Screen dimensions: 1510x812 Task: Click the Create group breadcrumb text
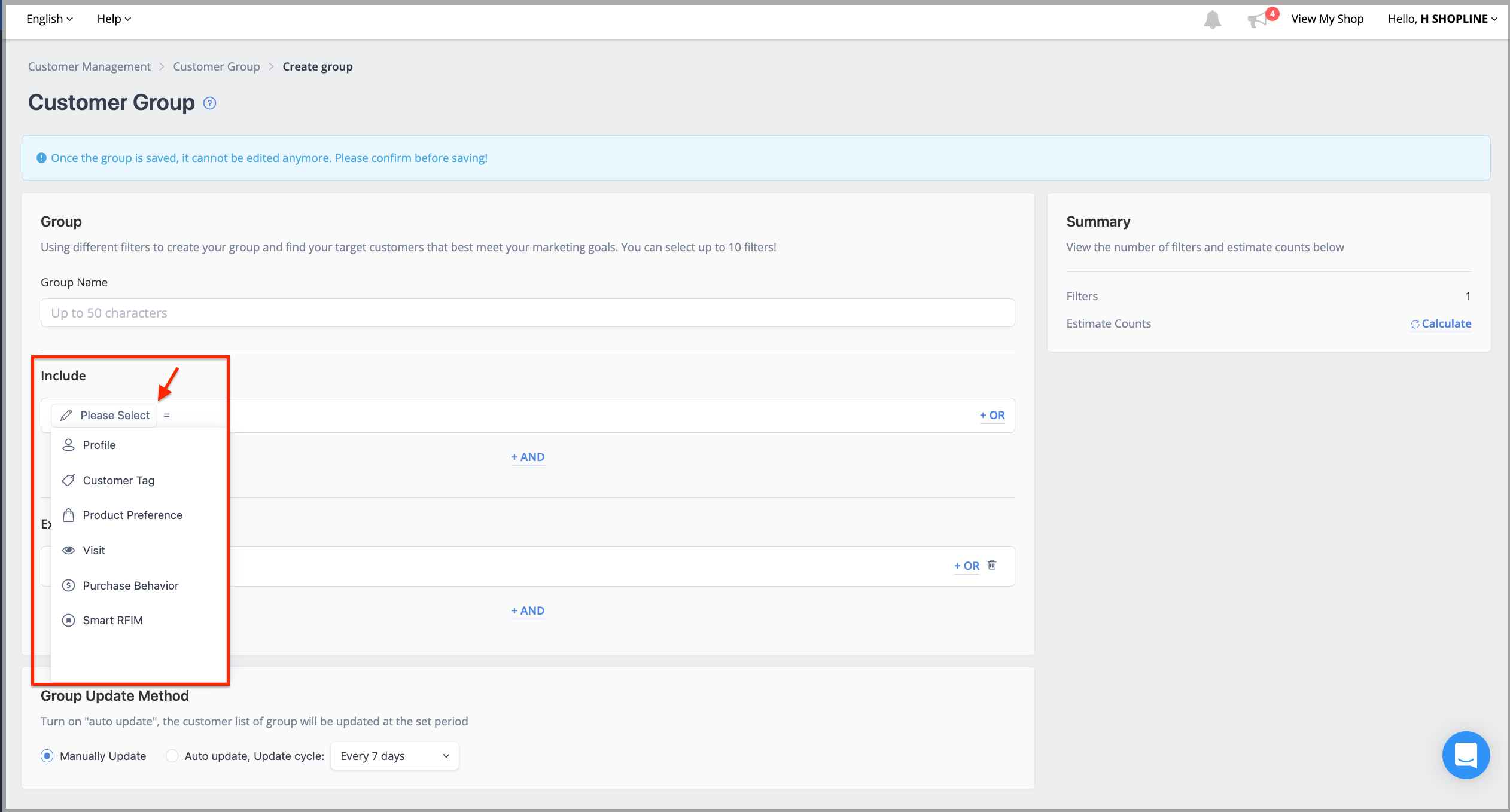318,66
